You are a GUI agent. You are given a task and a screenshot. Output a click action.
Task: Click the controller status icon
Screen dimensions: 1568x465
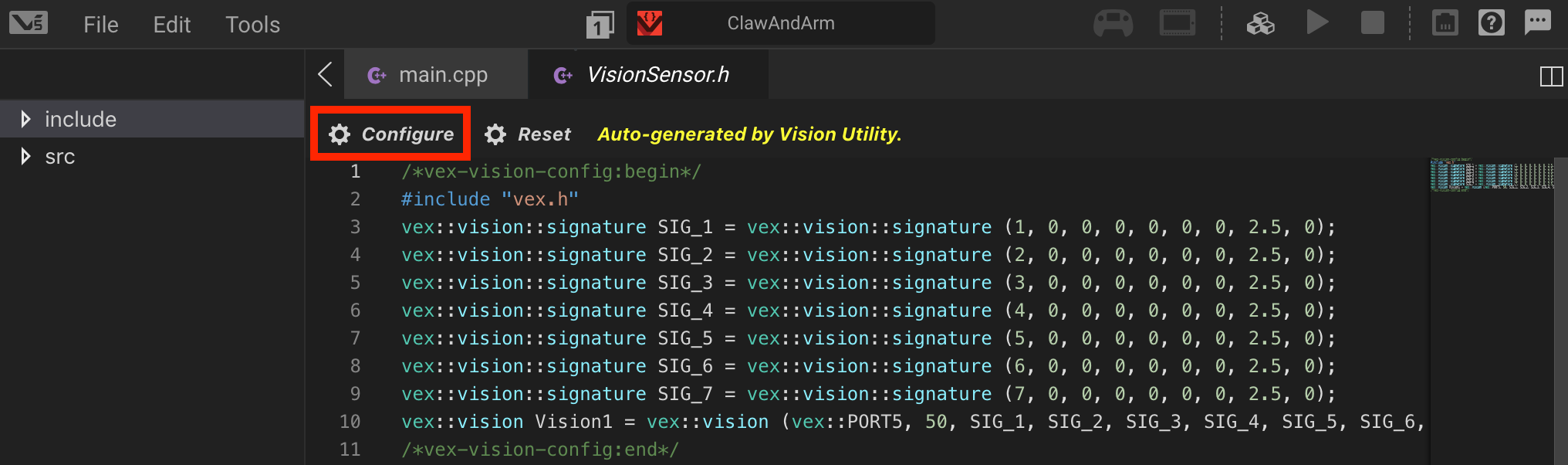(x=1113, y=23)
